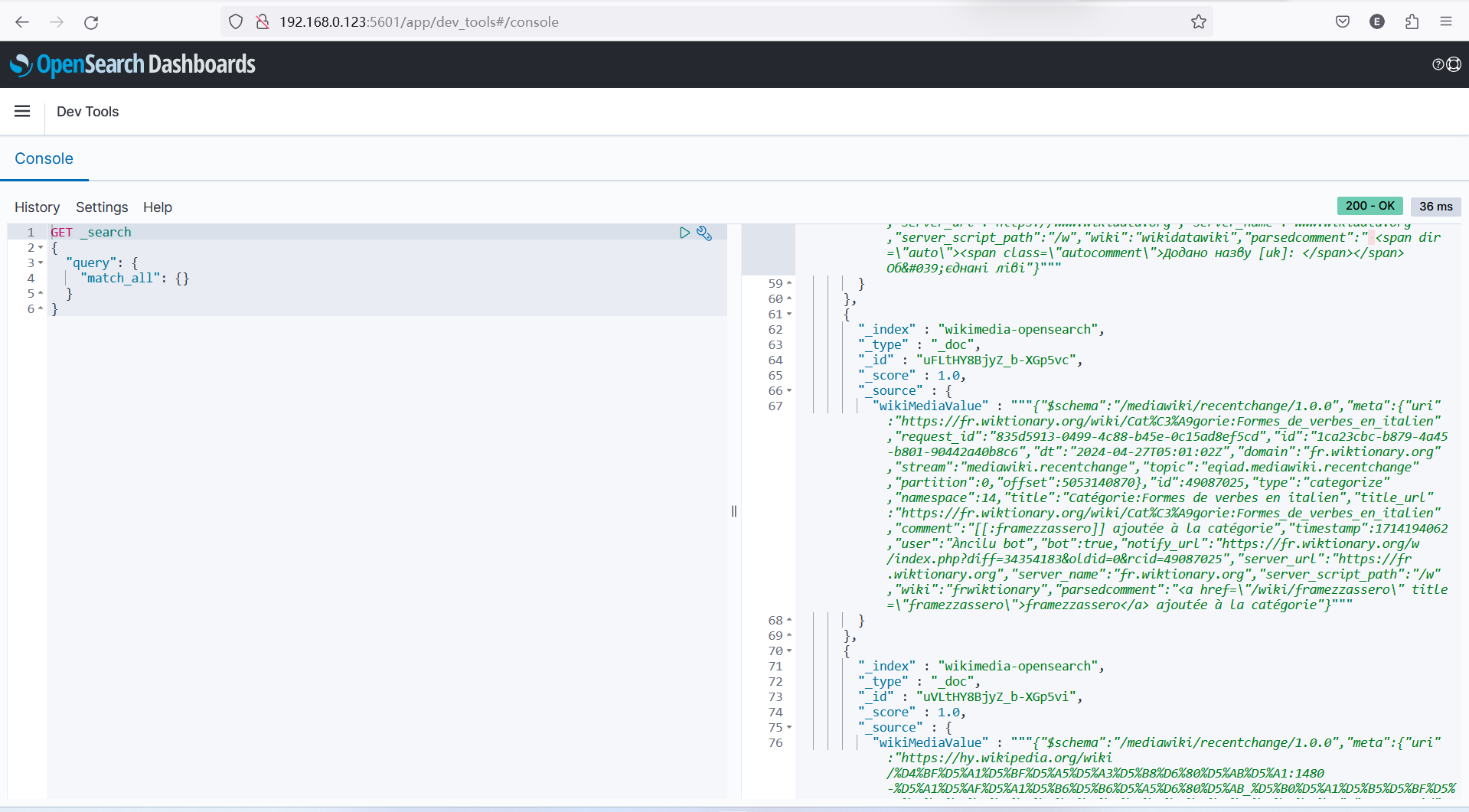Viewport: 1469px width, 812px height.
Task: Click the wrench icon beside the request
Action: pyautogui.click(x=704, y=233)
